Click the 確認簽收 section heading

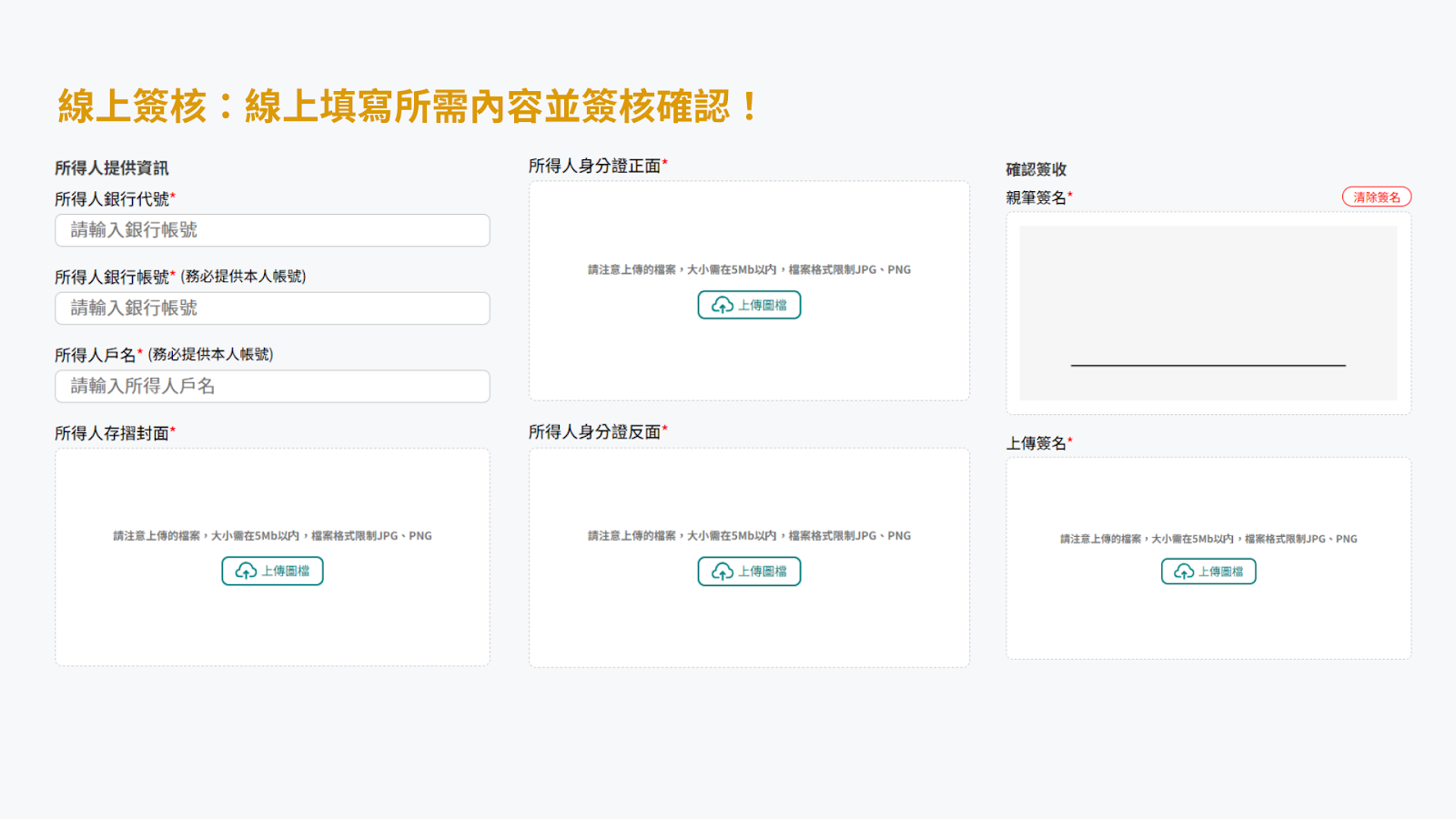pos(1036,169)
